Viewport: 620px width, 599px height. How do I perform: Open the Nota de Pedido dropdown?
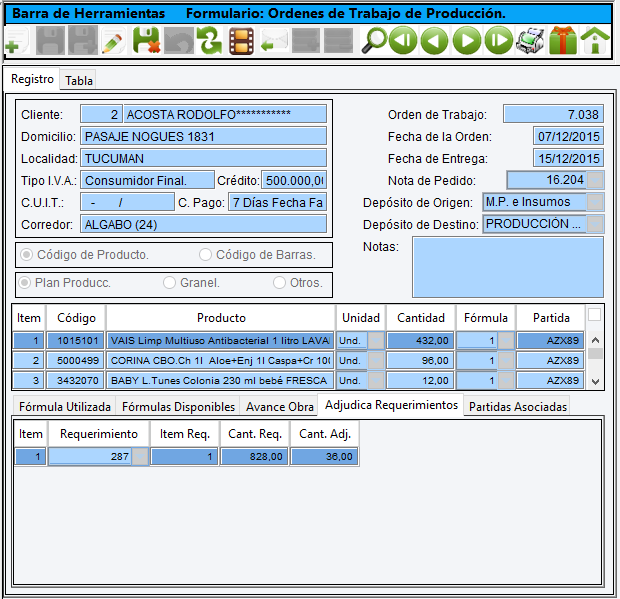tap(595, 180)
